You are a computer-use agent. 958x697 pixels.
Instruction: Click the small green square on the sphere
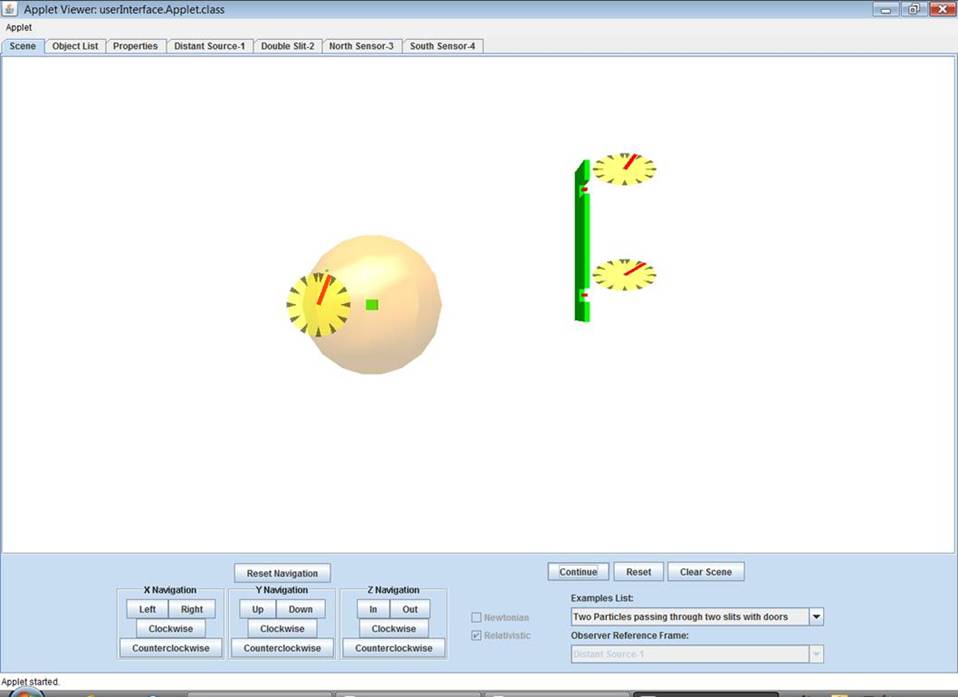click(372, 304)
